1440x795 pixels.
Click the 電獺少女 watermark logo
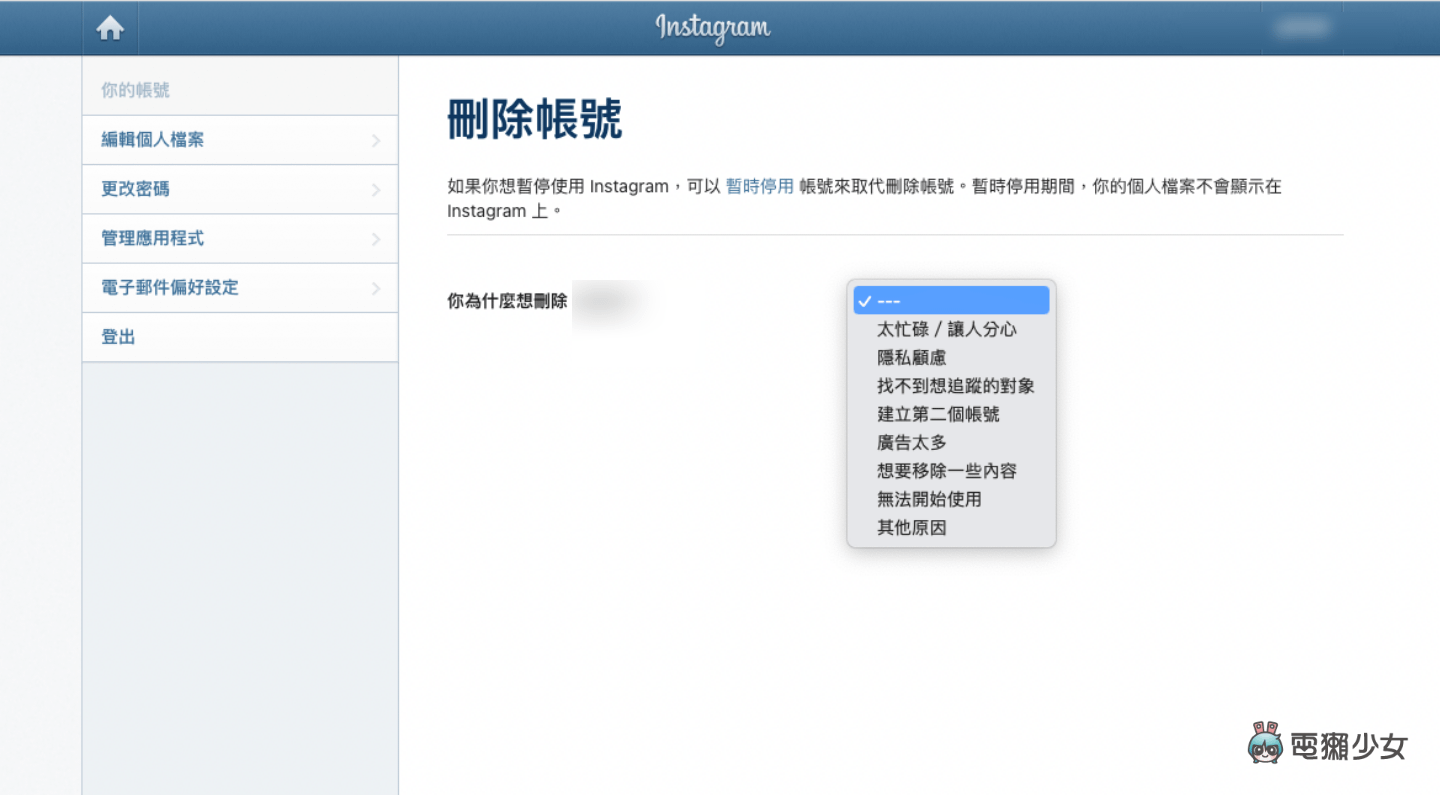pyautogui.click(x=1328, y=745)
